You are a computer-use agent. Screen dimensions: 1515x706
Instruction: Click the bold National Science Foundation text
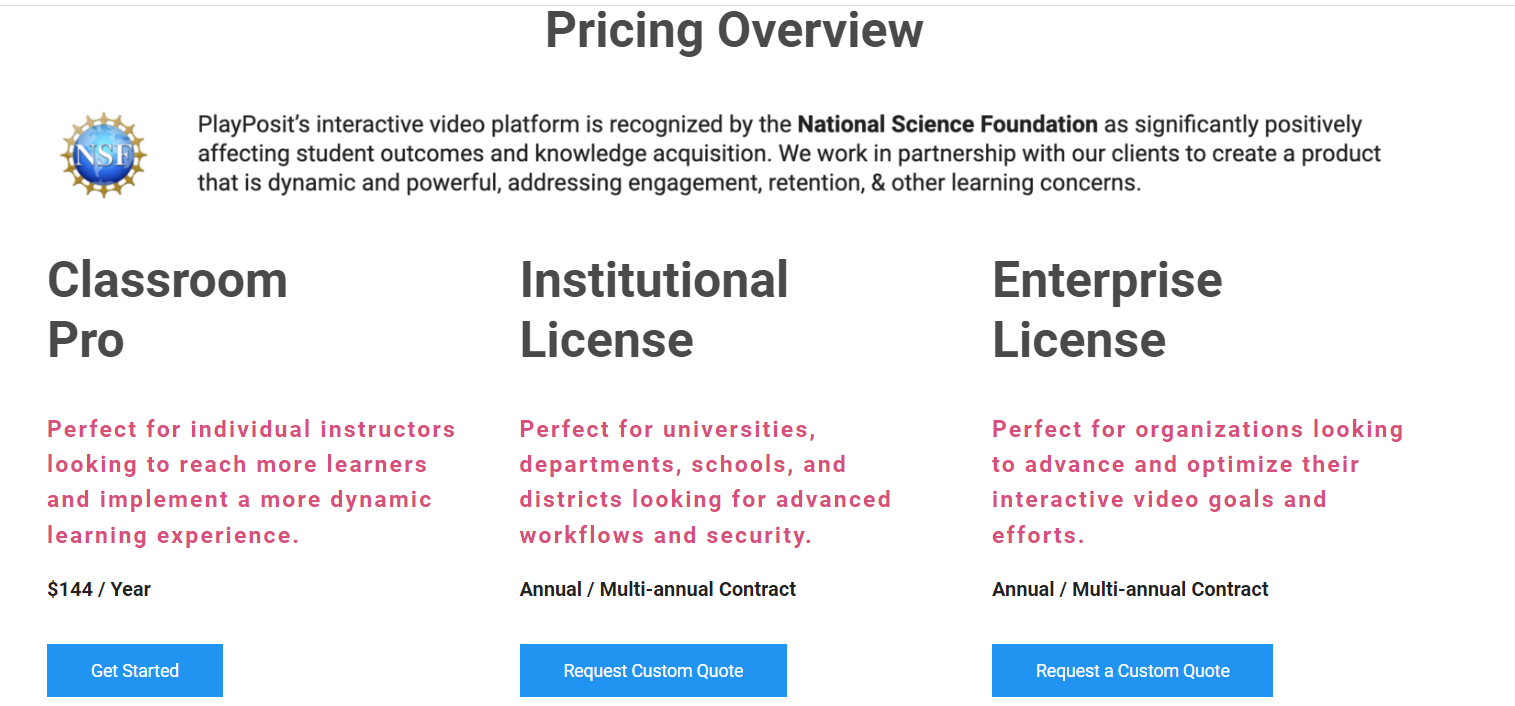[x=947, y=125]
